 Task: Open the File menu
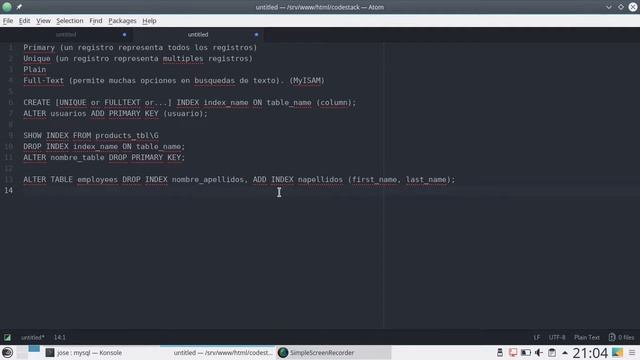point(8,21)
